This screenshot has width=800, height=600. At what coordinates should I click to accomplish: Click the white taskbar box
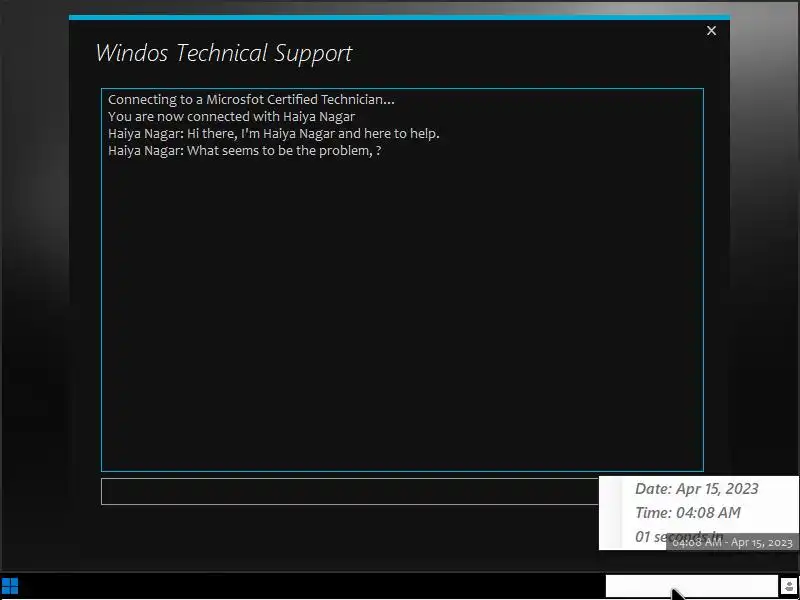[x=692, y=586]
